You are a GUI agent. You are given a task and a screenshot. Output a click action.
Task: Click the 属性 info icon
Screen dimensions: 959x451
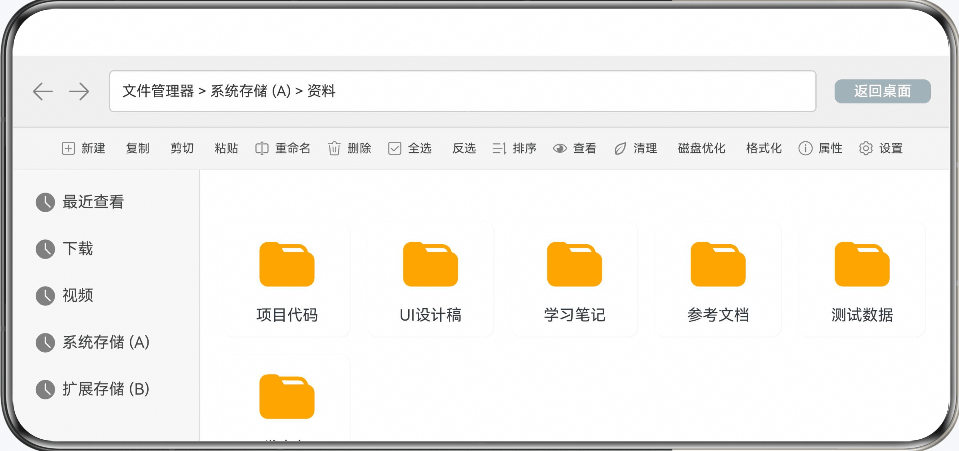tap(805, 148)
